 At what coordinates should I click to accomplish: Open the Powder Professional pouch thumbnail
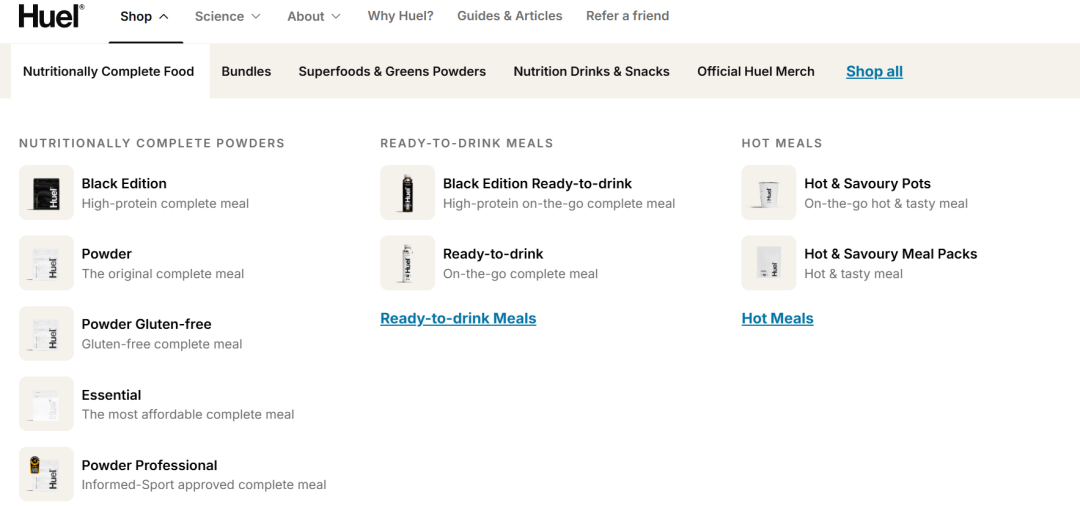click(46, 474)
